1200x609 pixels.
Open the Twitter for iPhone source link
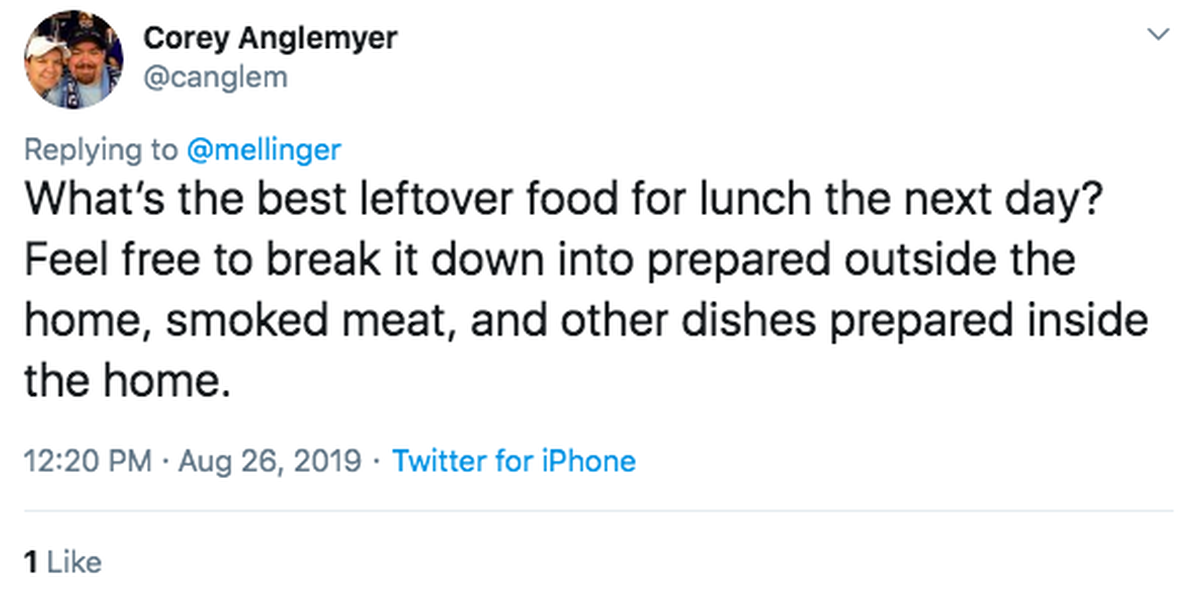pyautogui.click(x=514, y=461)
